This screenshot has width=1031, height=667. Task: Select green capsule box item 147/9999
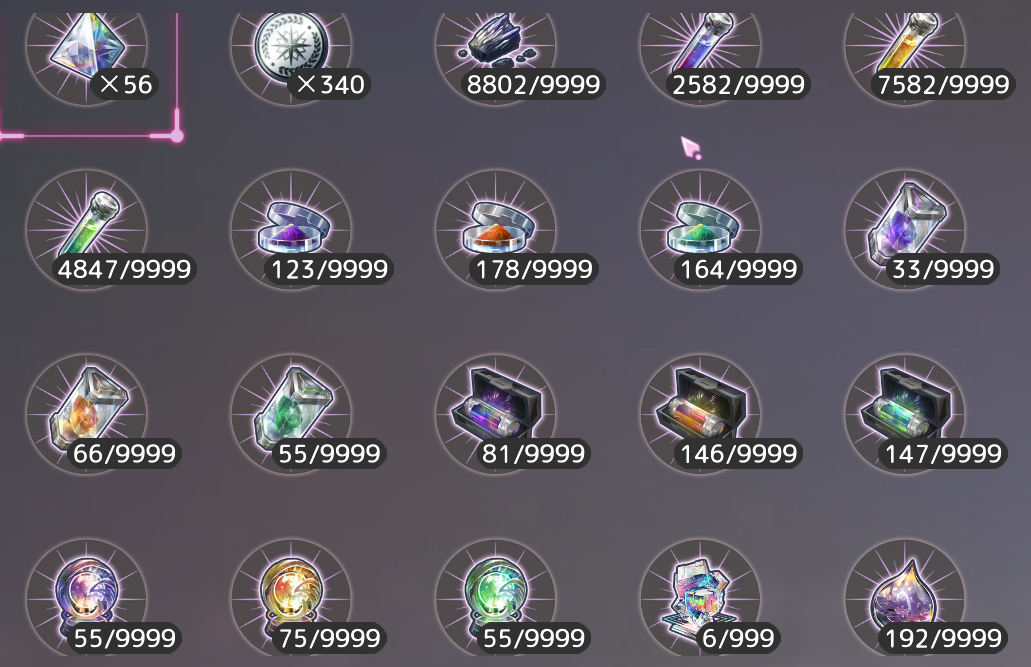coord(905,414)
